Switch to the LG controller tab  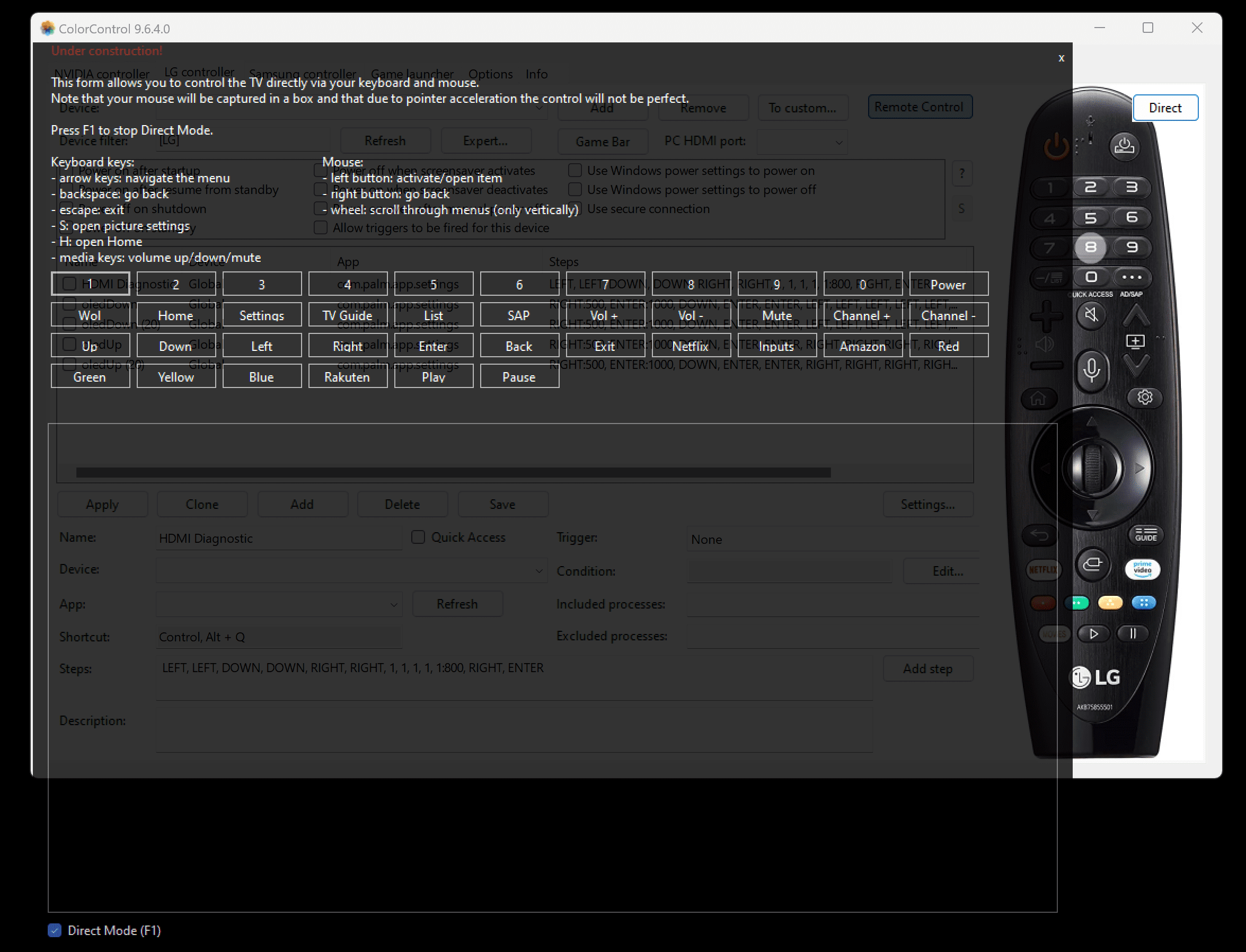coord(199,72)
